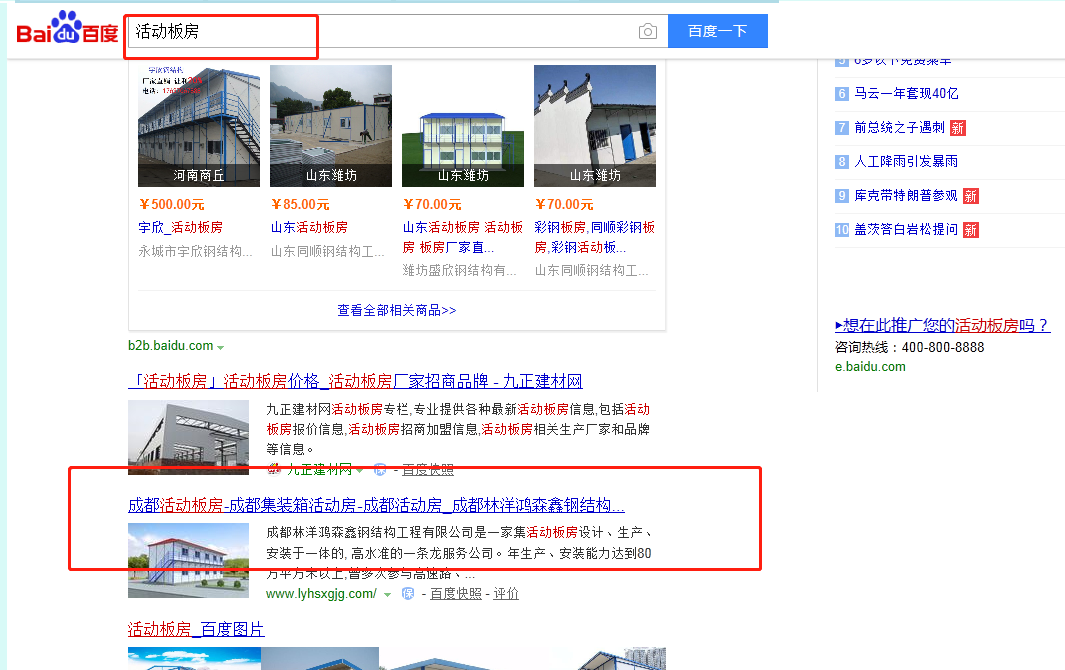This screenshot has height=670, width=1065.
Task: Click the ¥500.00元 price
Action: (x=172, y=205)
